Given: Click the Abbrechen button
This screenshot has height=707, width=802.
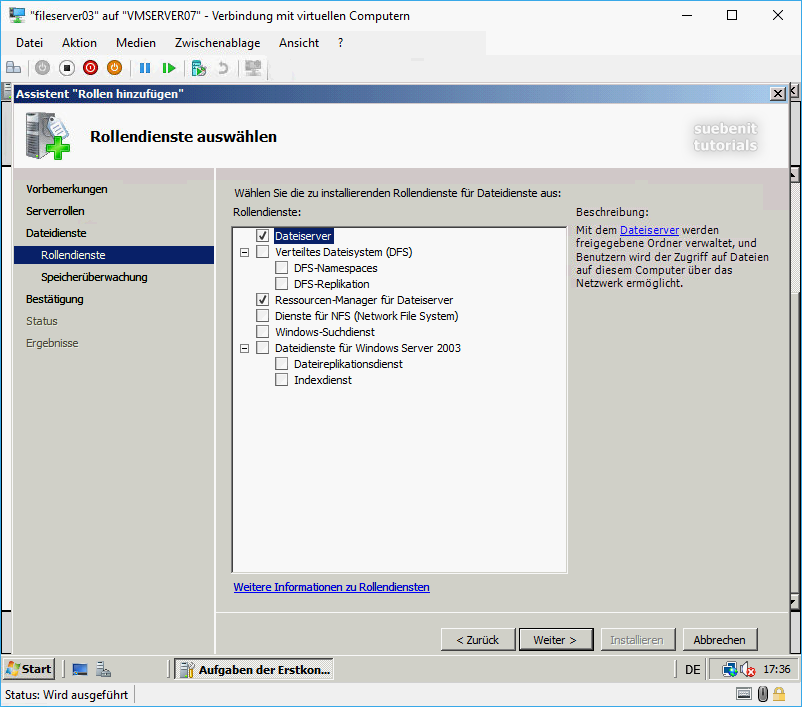Looking at the screenshot, I should pos(720,639).
